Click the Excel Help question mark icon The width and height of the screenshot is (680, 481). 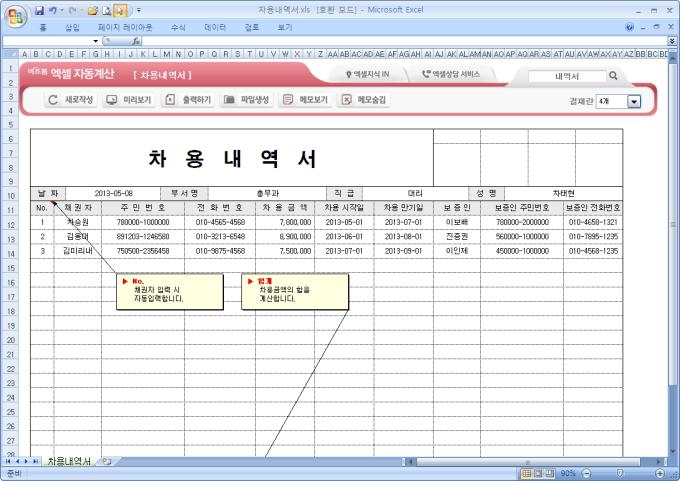(x=630, y=27)
